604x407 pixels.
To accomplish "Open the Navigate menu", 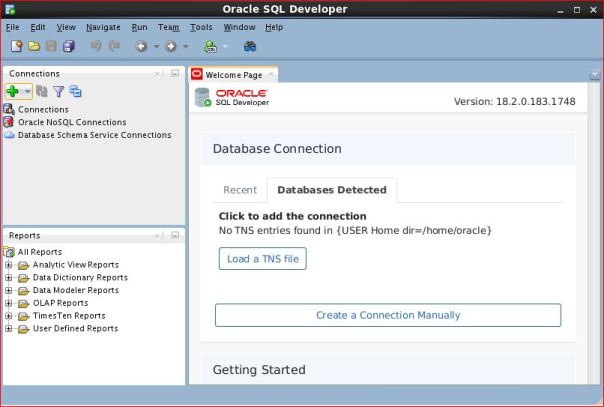I will tap(103, 27).
